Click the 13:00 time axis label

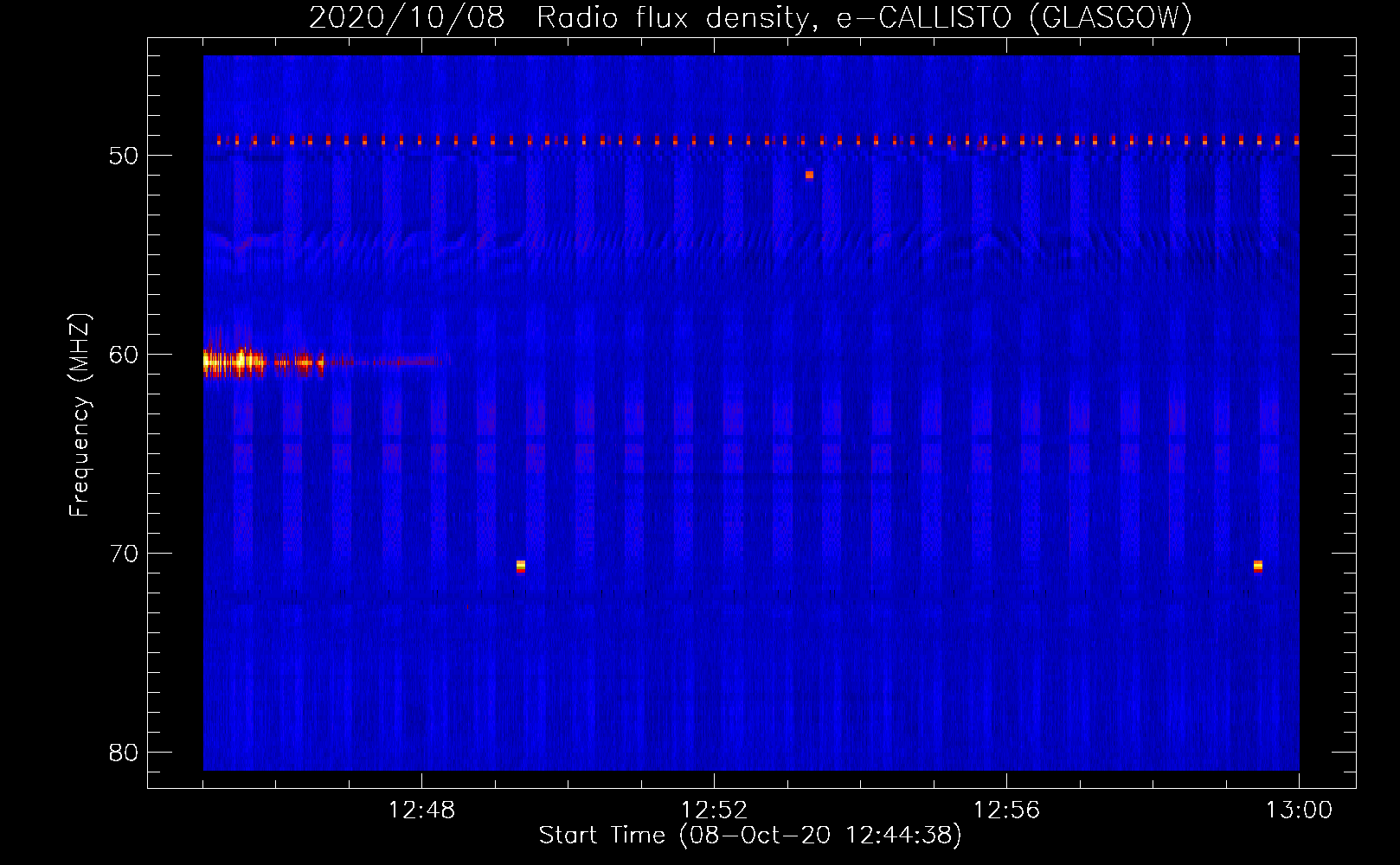pyautogui.click(x=1299, y=811)
